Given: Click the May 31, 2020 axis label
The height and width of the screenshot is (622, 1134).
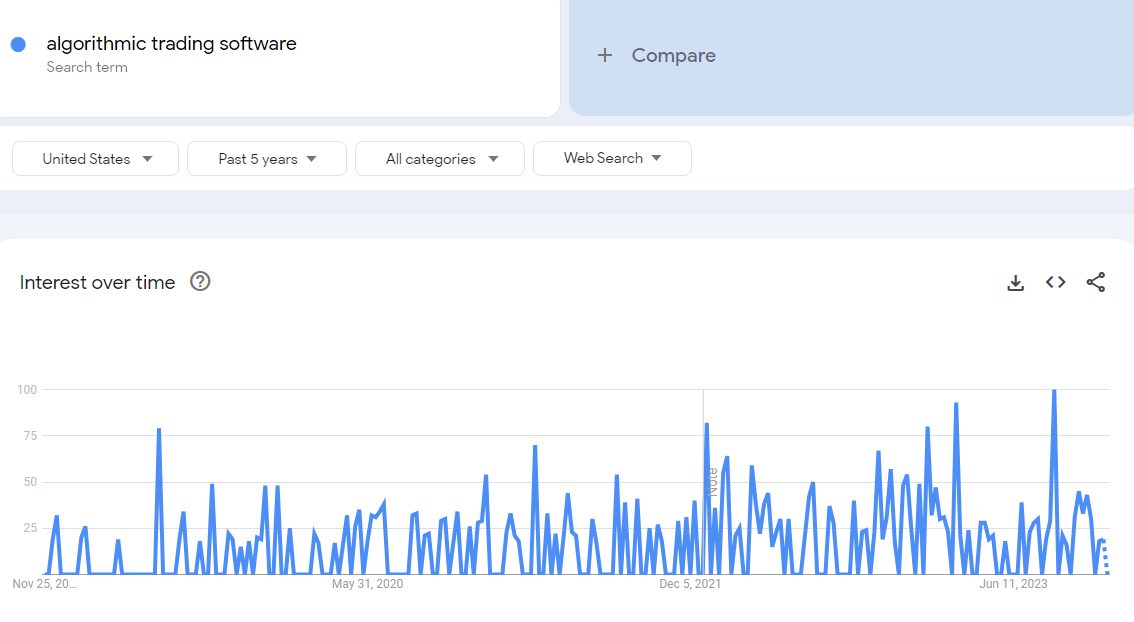Looking at the screenshot, I should point(367,584).
